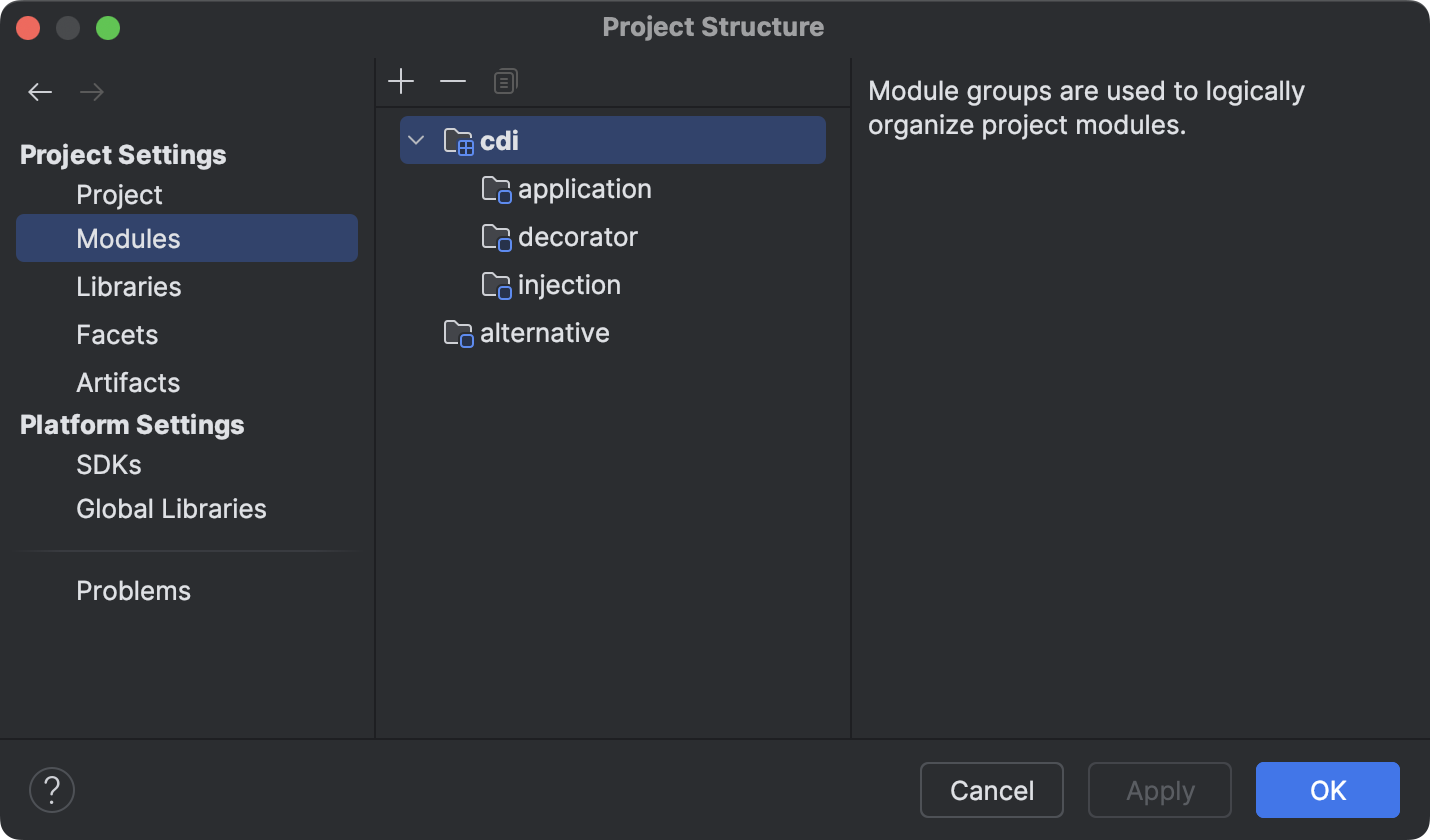Click the Cancel button
The width and height of the screenshot is (1430, 840).
(x=991, y=790)
